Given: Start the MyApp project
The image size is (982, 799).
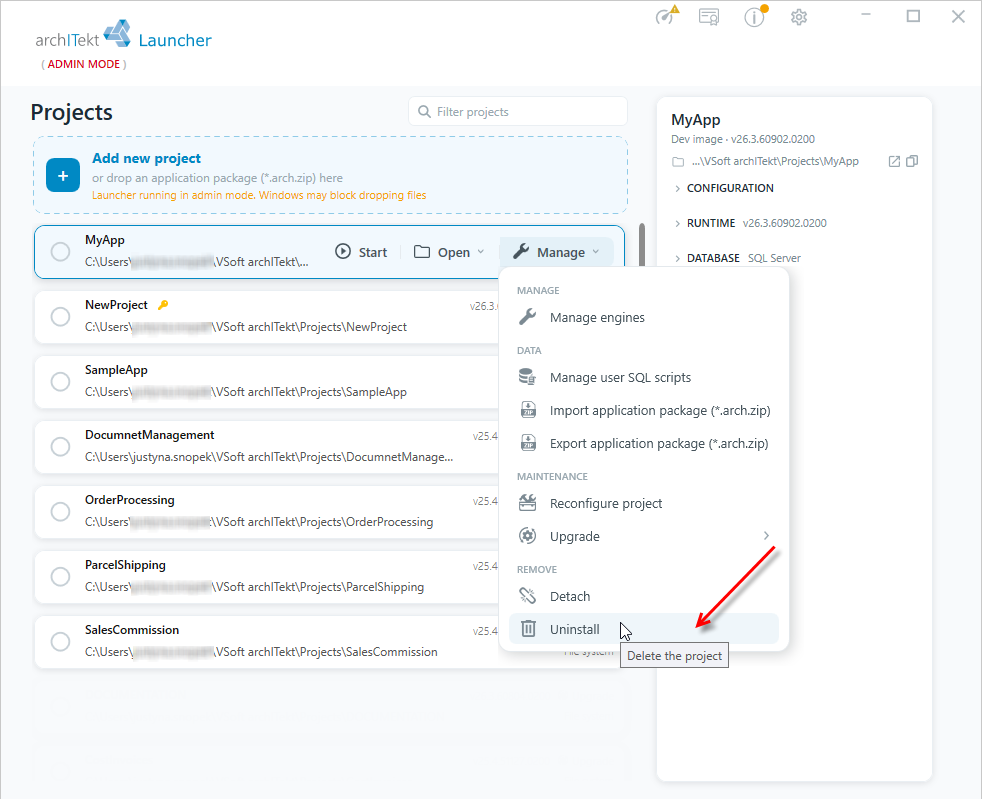Looking at the screenshot, I should pos(361,252).
